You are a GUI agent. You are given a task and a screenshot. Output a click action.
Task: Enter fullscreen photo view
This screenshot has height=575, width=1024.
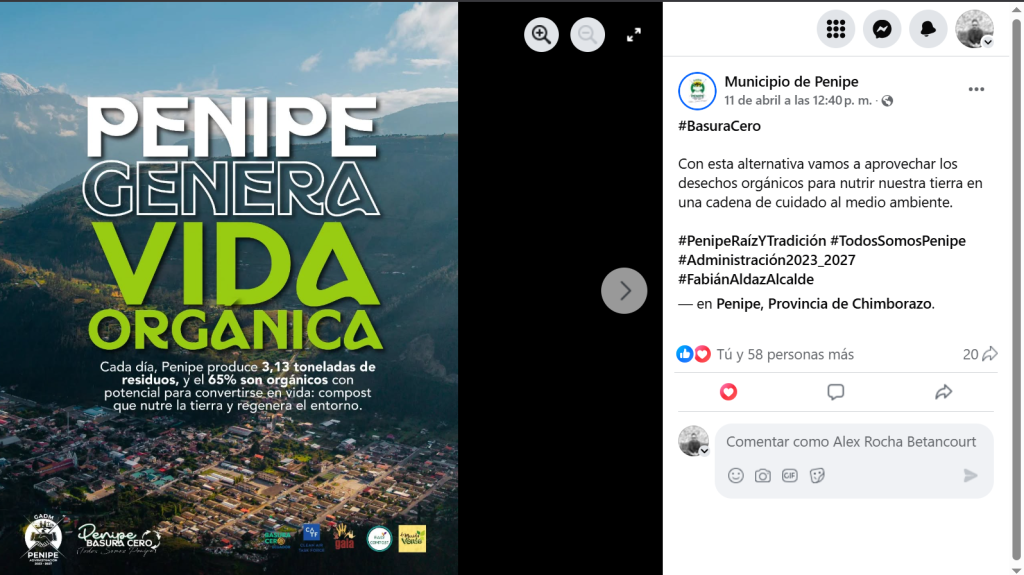tap(633, 35)
